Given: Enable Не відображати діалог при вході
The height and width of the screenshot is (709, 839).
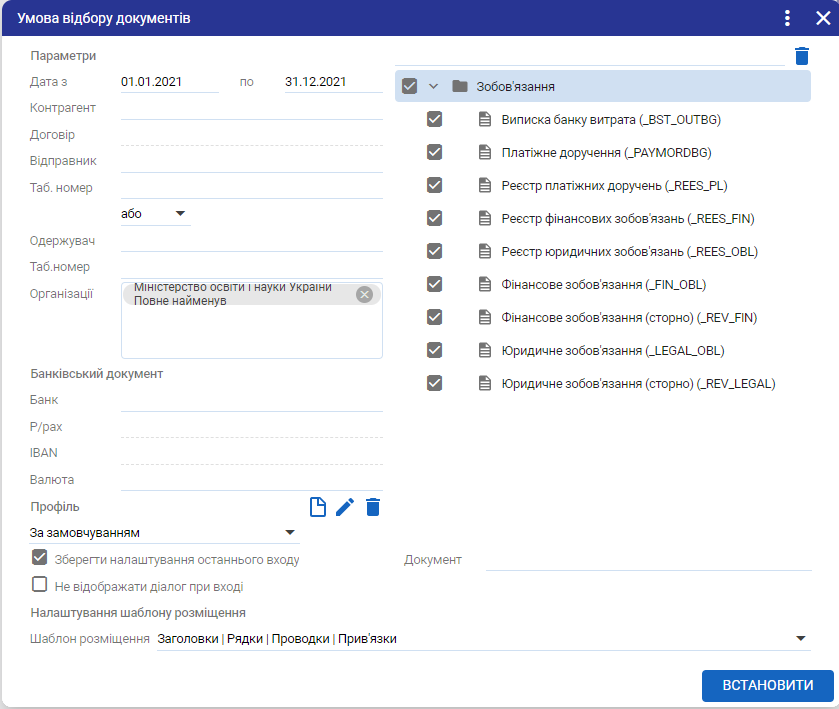Looking at the screenshot, I should 40,586.
